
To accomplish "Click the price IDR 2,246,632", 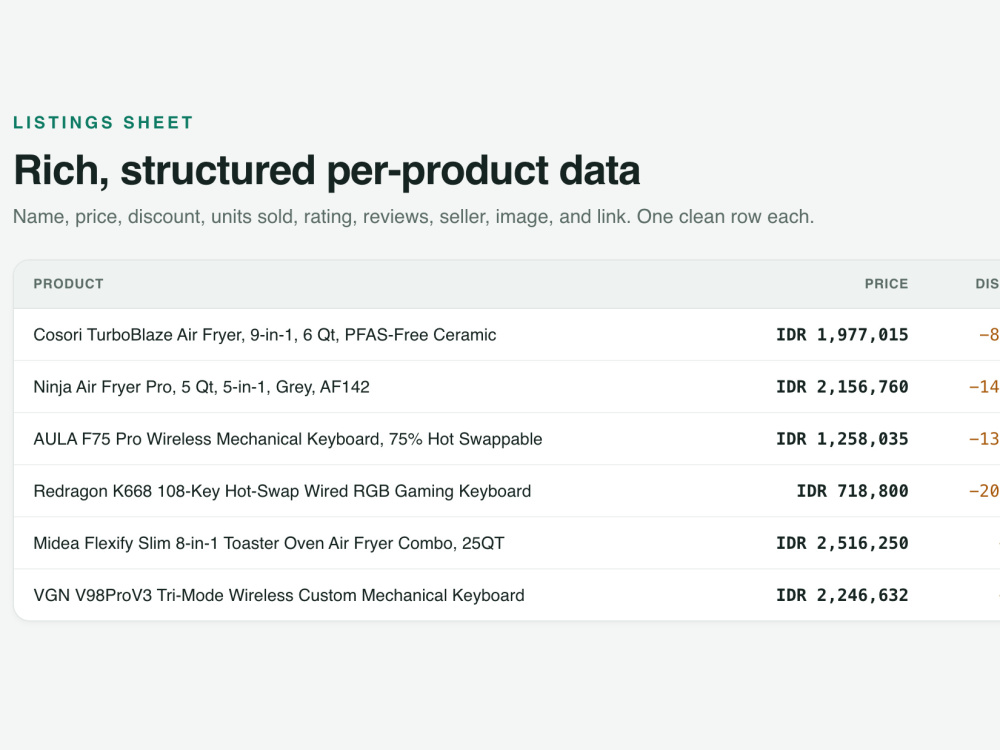I will click(x=842, y=596).
